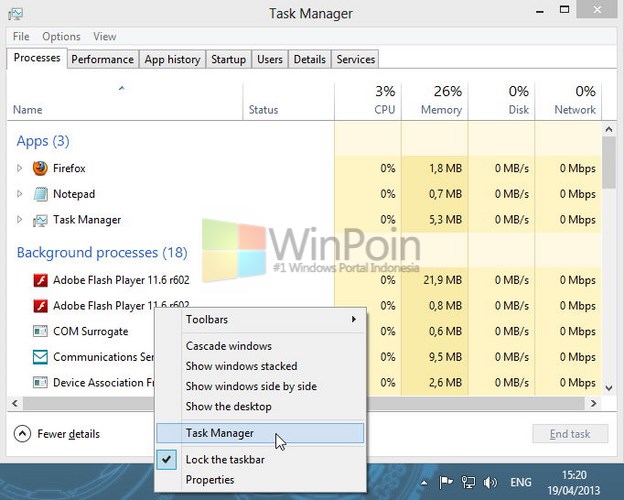Switch to the Startup tab
The height and width of the screenshot is (500, 624).
click(228, 59)
